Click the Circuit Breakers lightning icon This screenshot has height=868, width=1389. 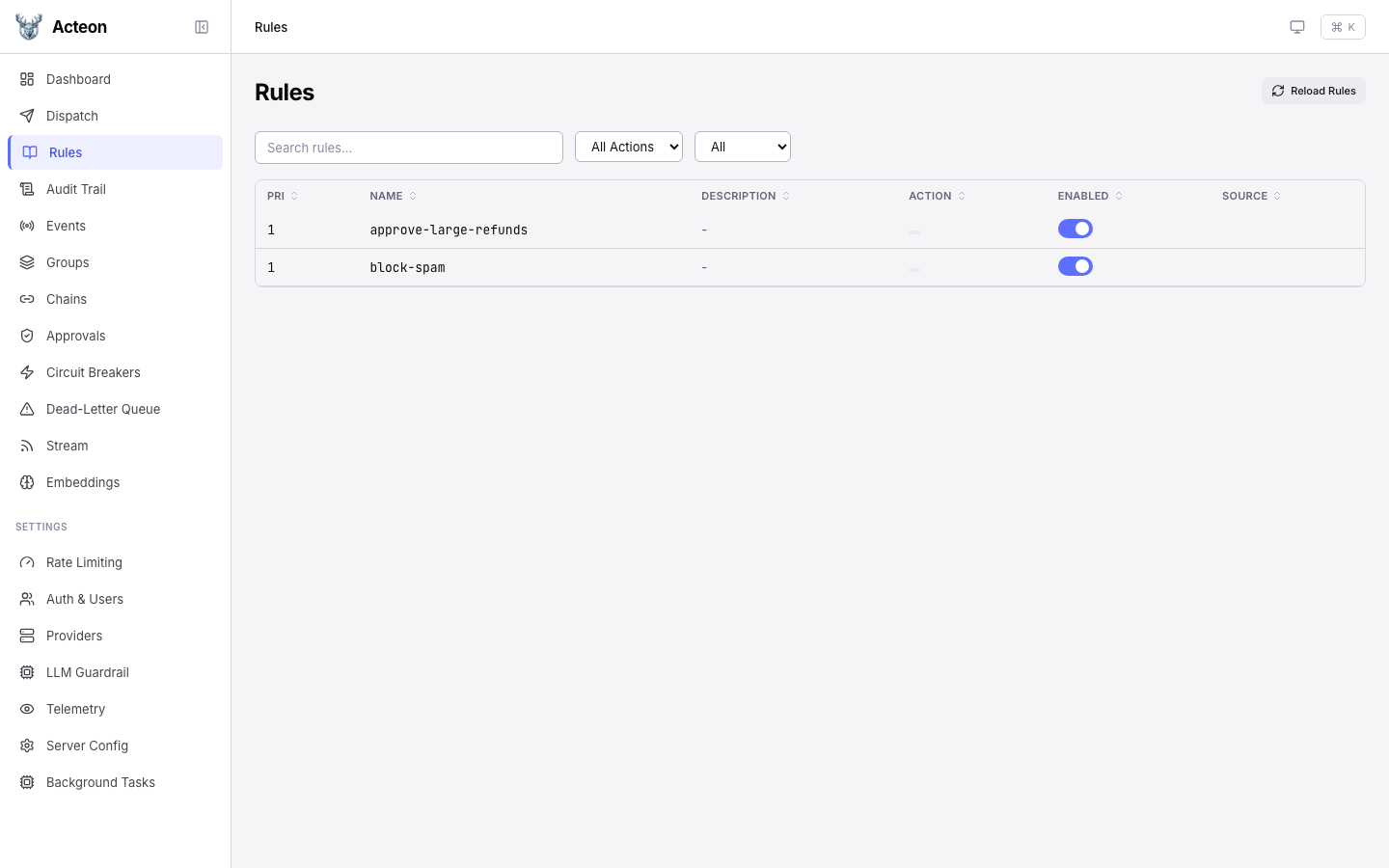point(27,372)
